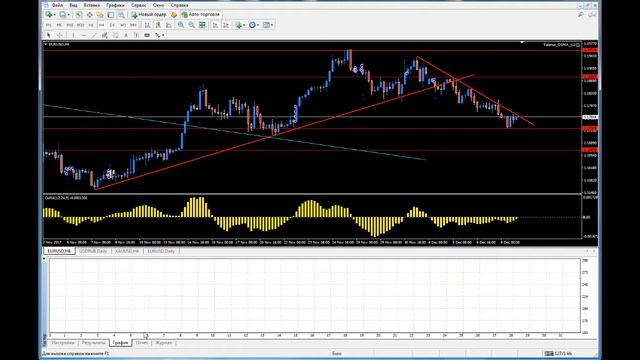Screen dimensions: 640x360
Task: Toggle the Navigator panel
Action: tap(100, 15)
